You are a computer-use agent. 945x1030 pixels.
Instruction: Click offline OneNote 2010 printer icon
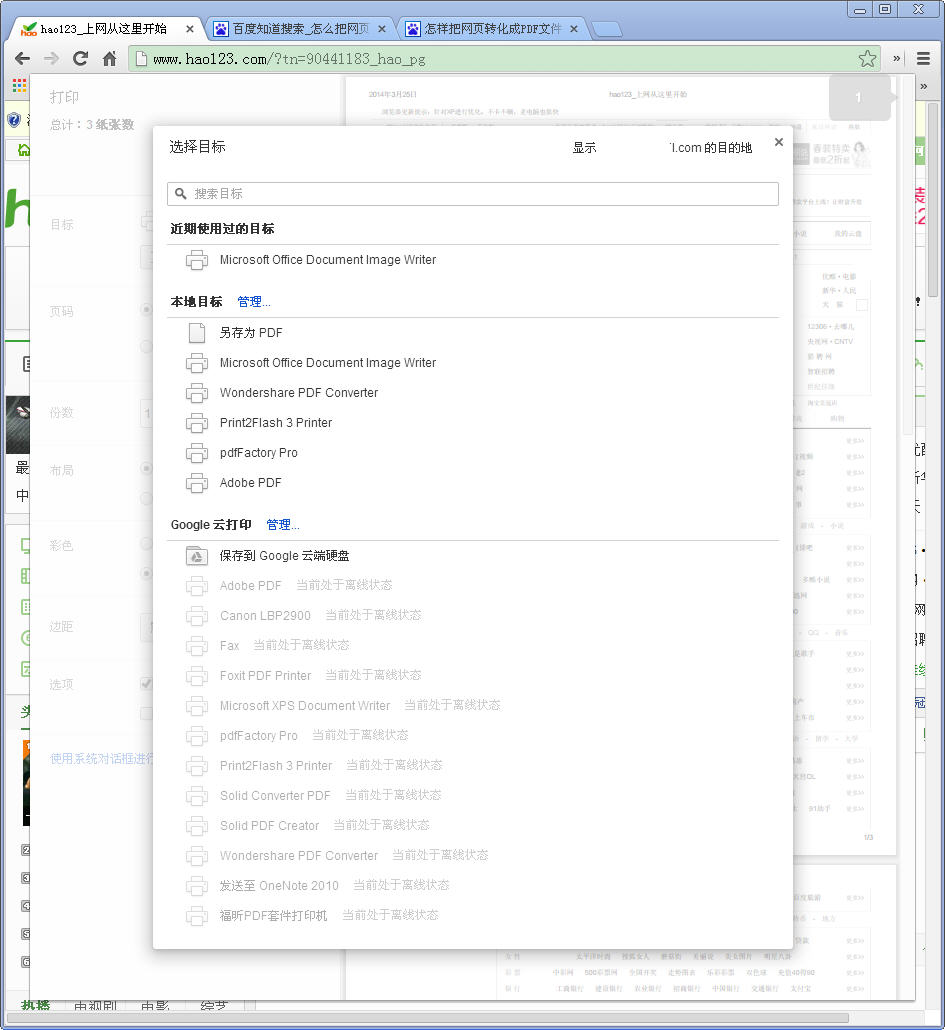click(x=197, y=885)
